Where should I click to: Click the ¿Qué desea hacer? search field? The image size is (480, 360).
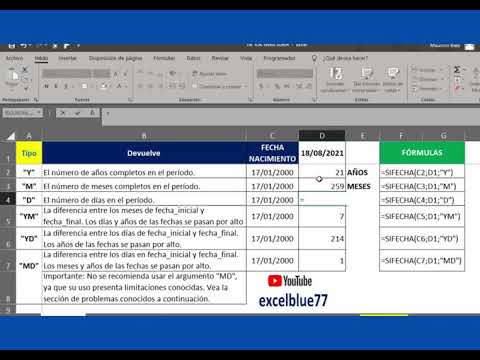(x=345, y=58)
